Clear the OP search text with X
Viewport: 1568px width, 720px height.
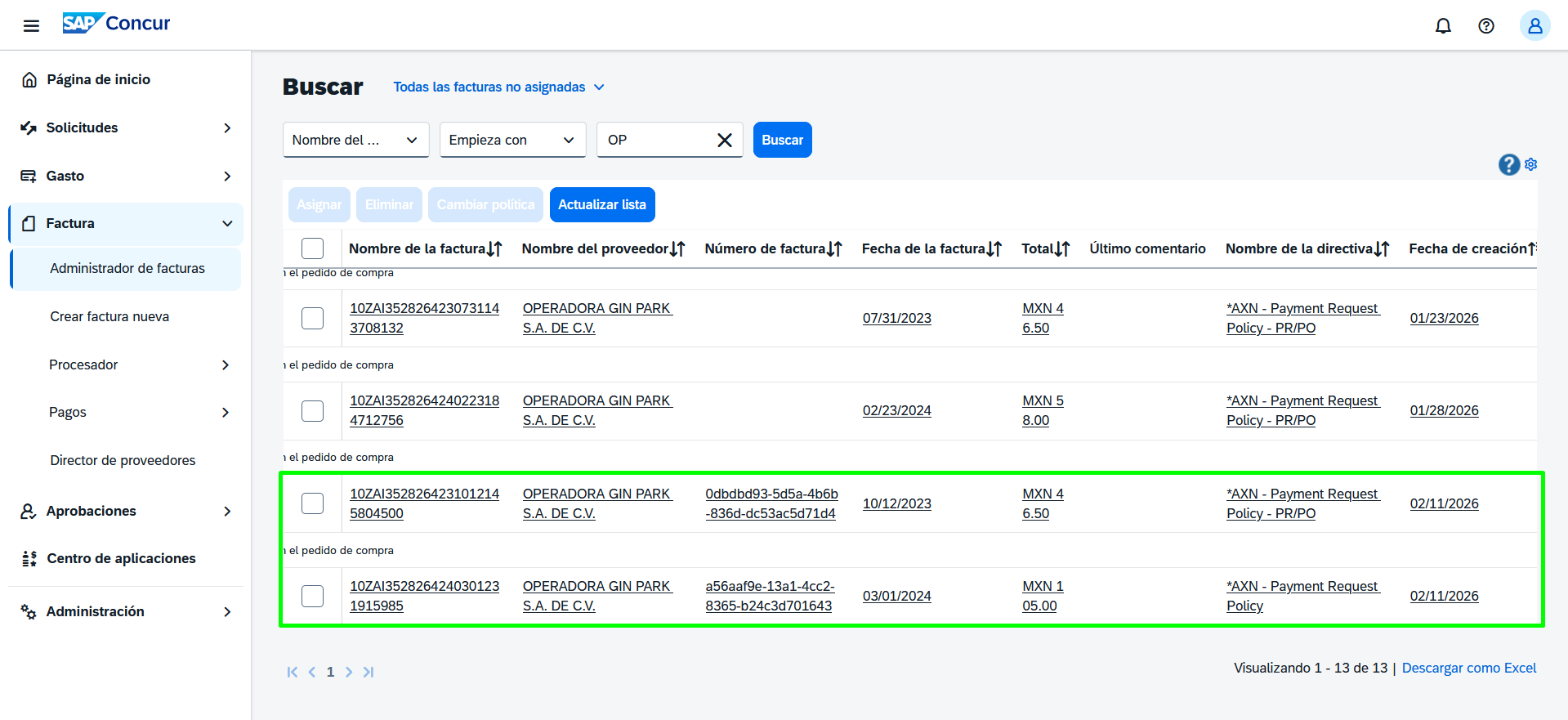coord(724,140)
